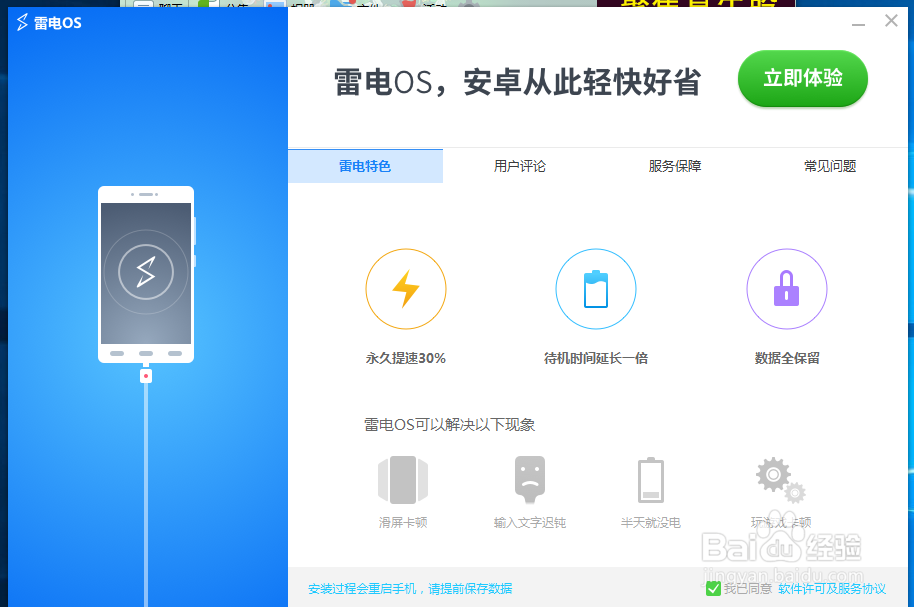Image resolution: width=914 pixels, height=607 pixels.
Task: Click the headline 雷电OS，安卓从此轻快好省
Action: [518, 82]
